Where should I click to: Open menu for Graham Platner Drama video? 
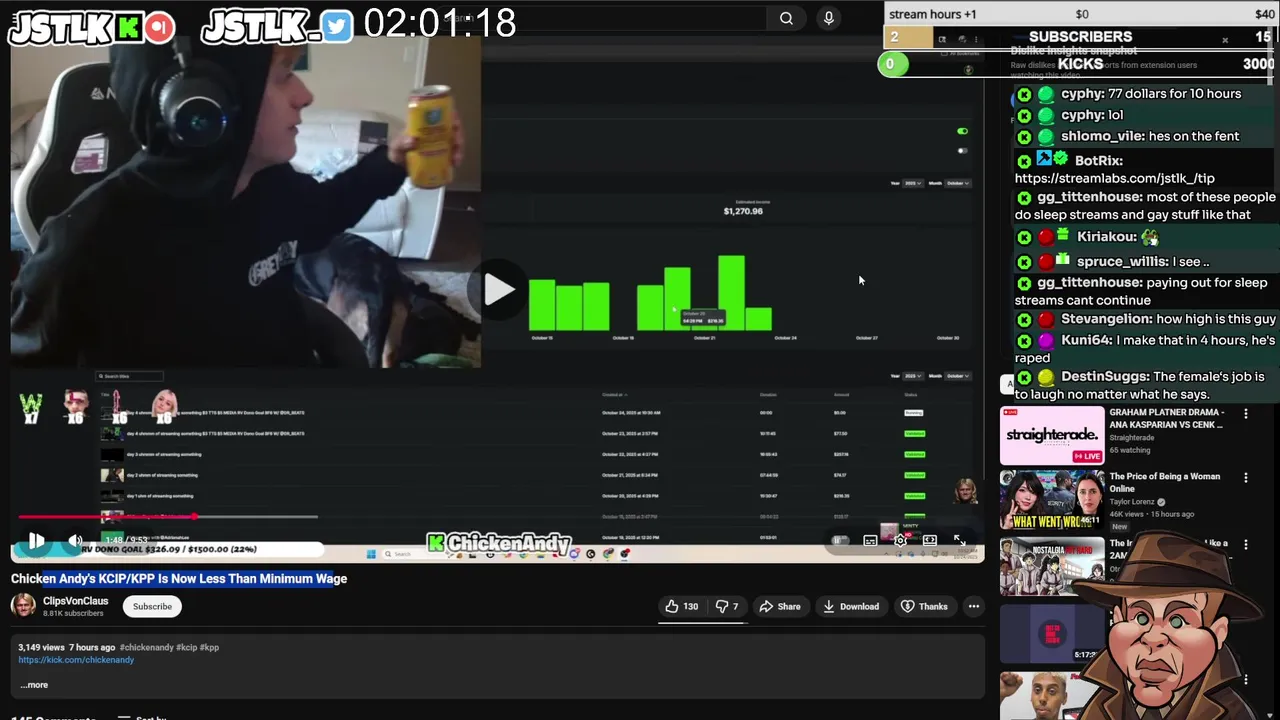click(1246, 413)
